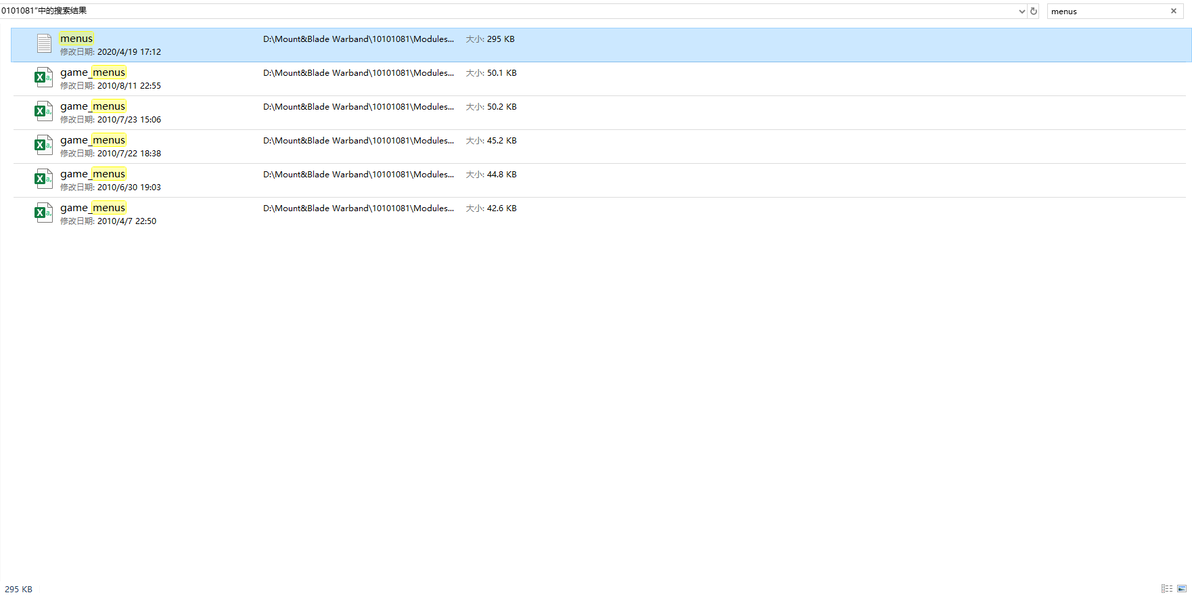Viewport: 1192px width, 597px height.
Task: Switch to large icons view layout
Action: tap(1182, 589)
